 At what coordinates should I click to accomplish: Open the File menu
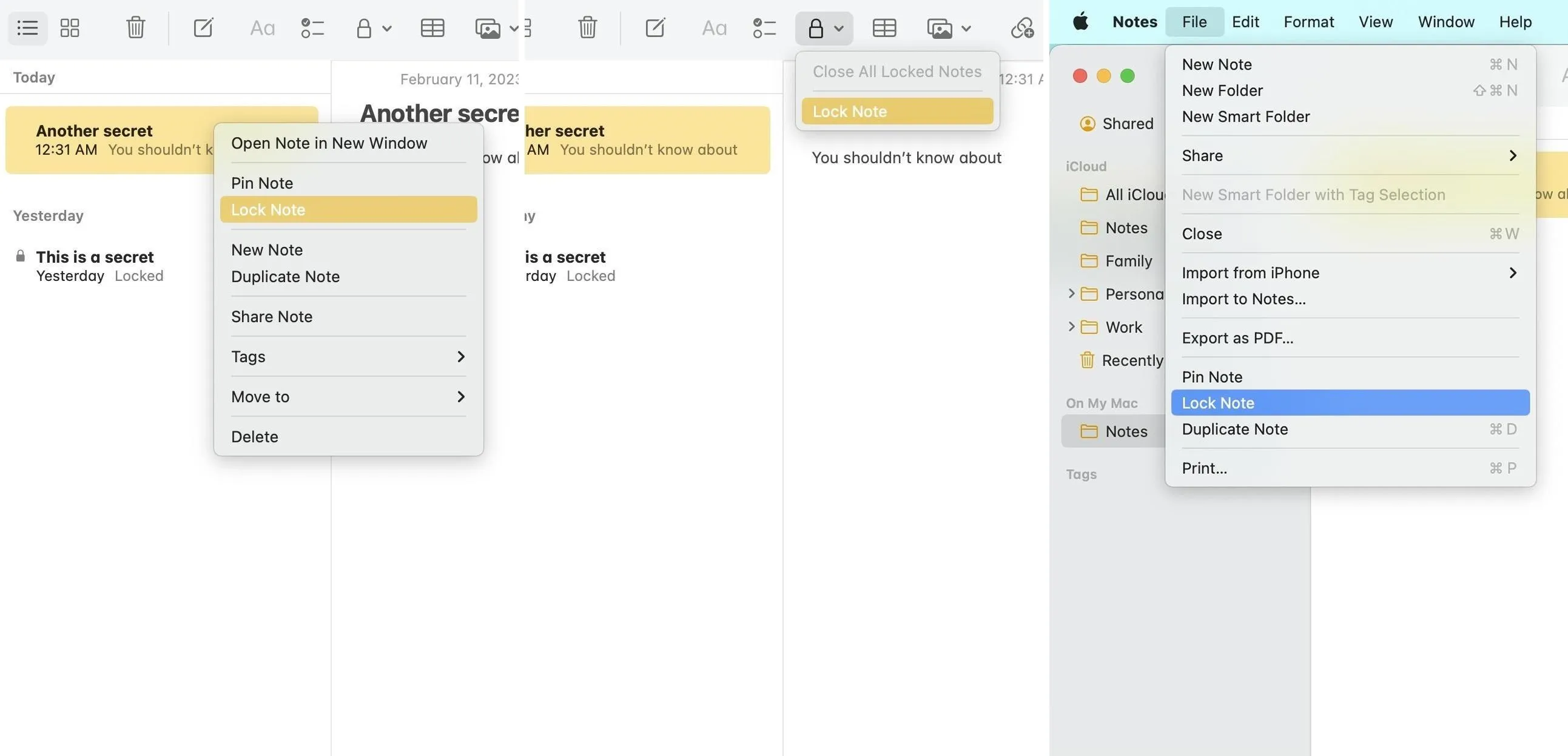[x=1194, y=22]
